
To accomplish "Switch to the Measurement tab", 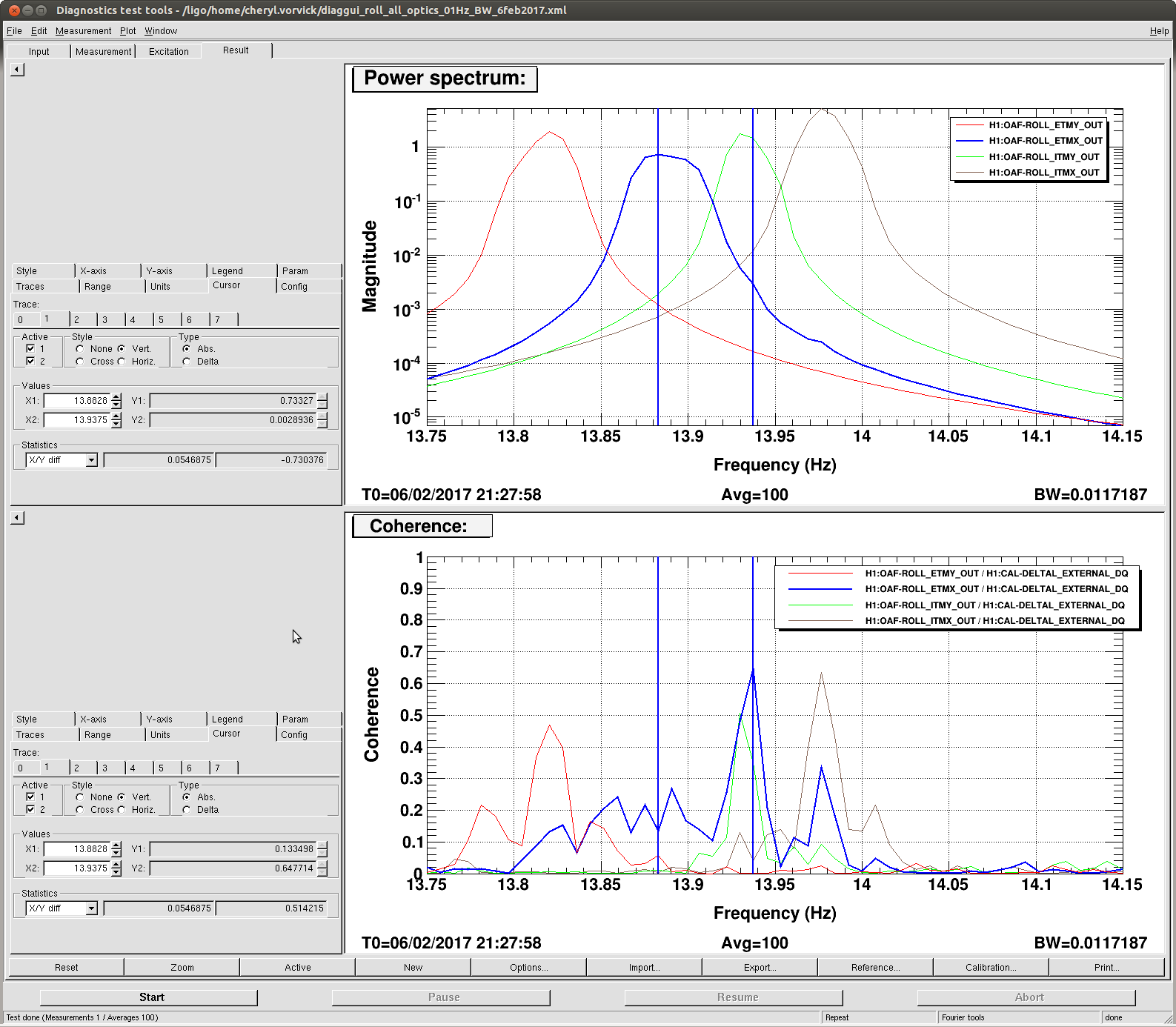I will [103, 51].
